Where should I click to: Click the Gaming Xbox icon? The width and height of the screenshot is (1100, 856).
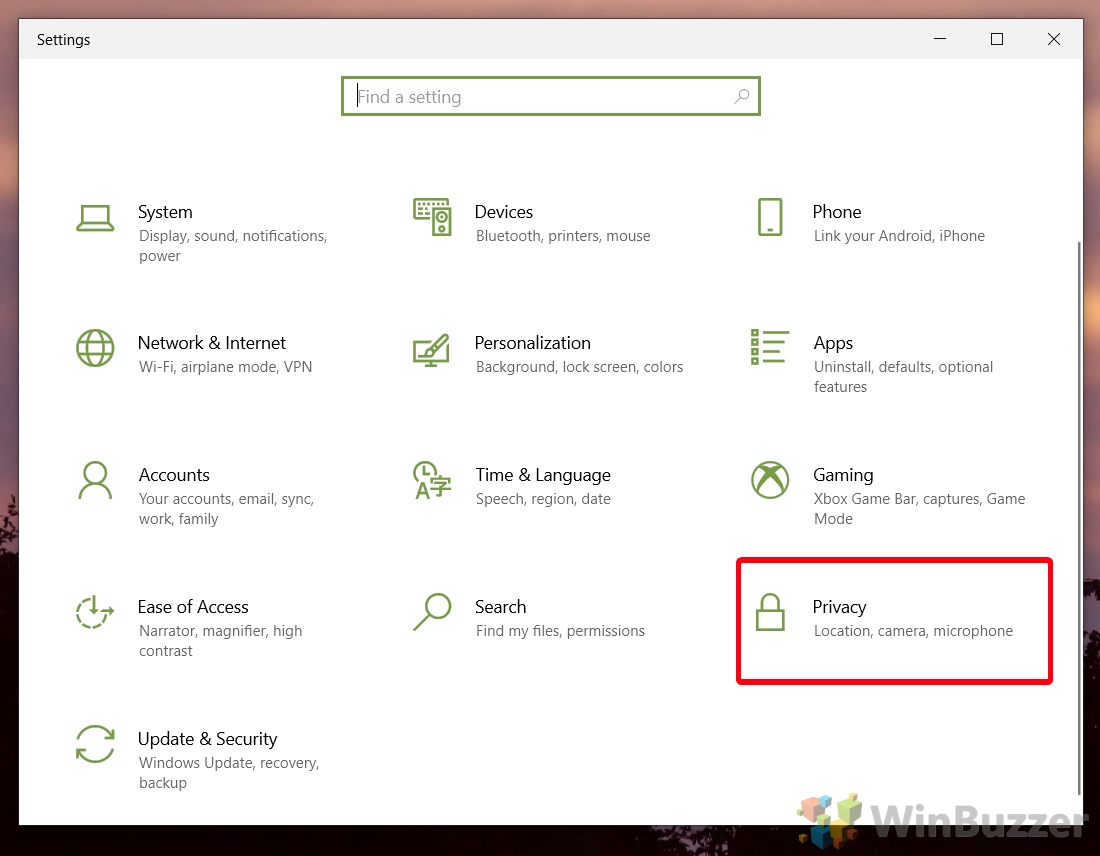770,480
